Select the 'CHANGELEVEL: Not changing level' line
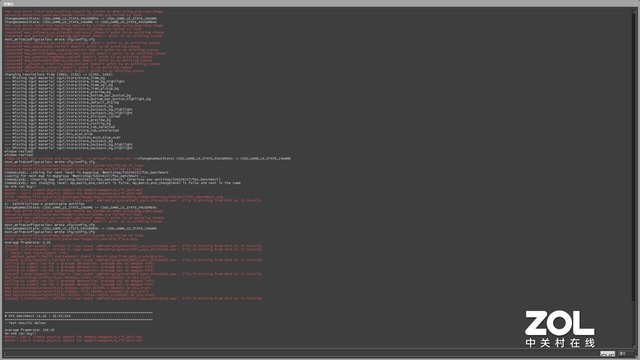Image resolution: width=640 pixels, height=360 pixels. pos(122,183)
